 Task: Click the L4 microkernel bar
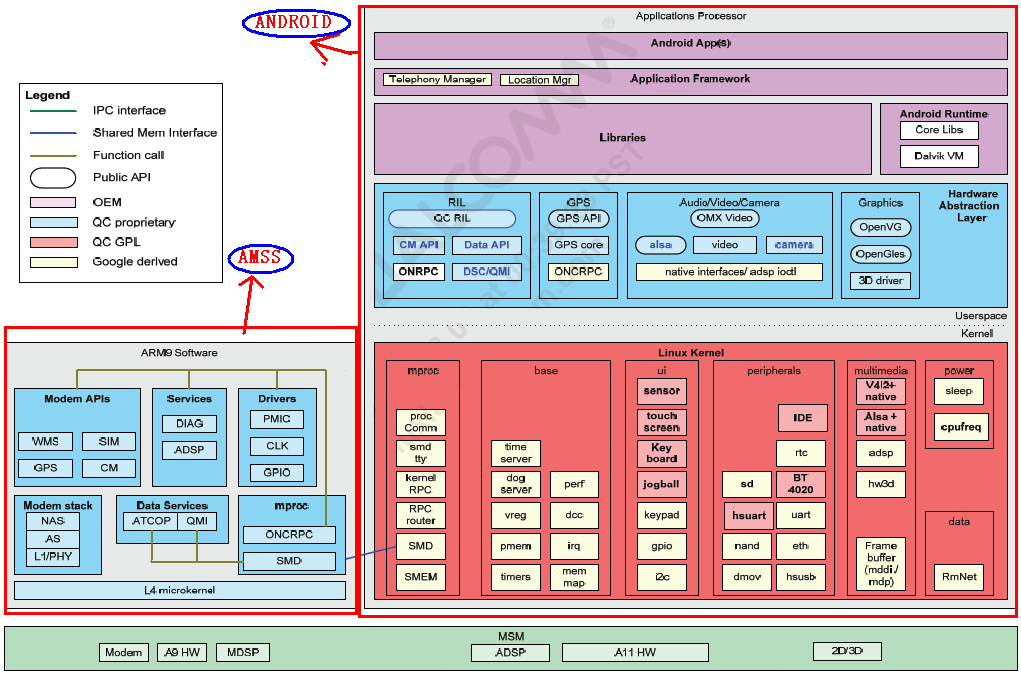tap(180, 590)
